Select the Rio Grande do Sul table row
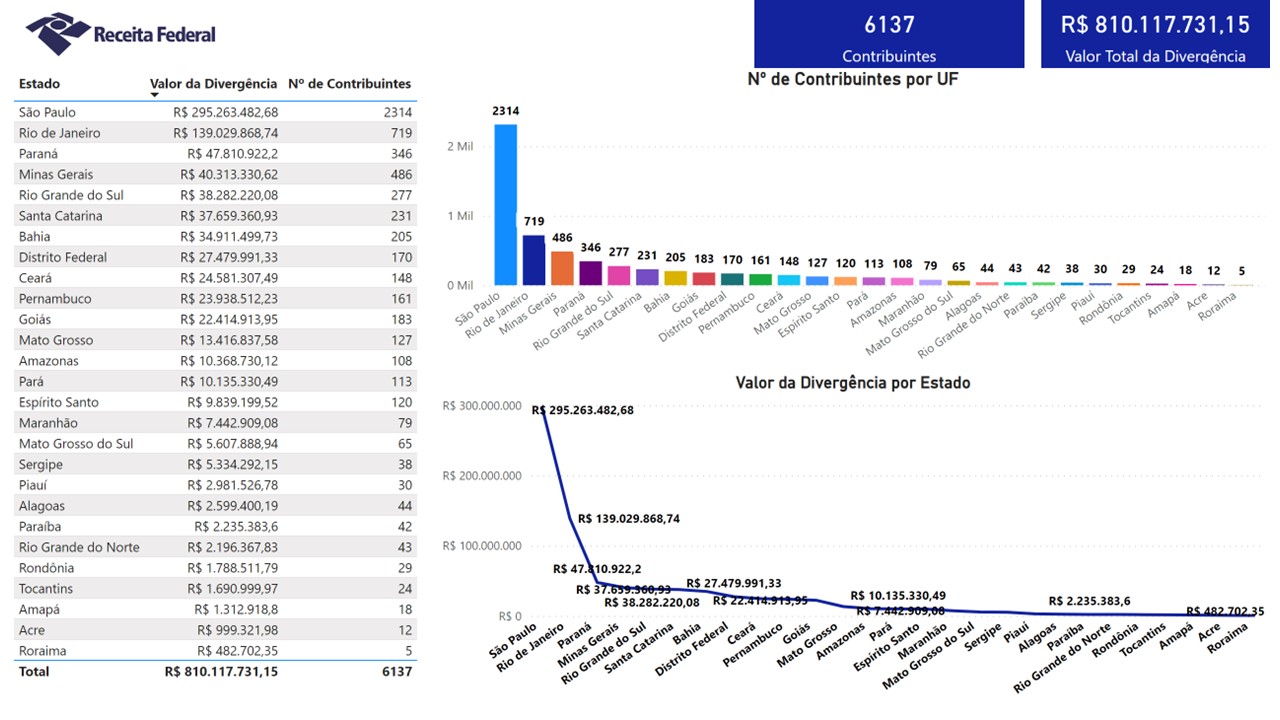This screenshot has height=720, width=1280. pyautogui.click(x=216, y=195)
